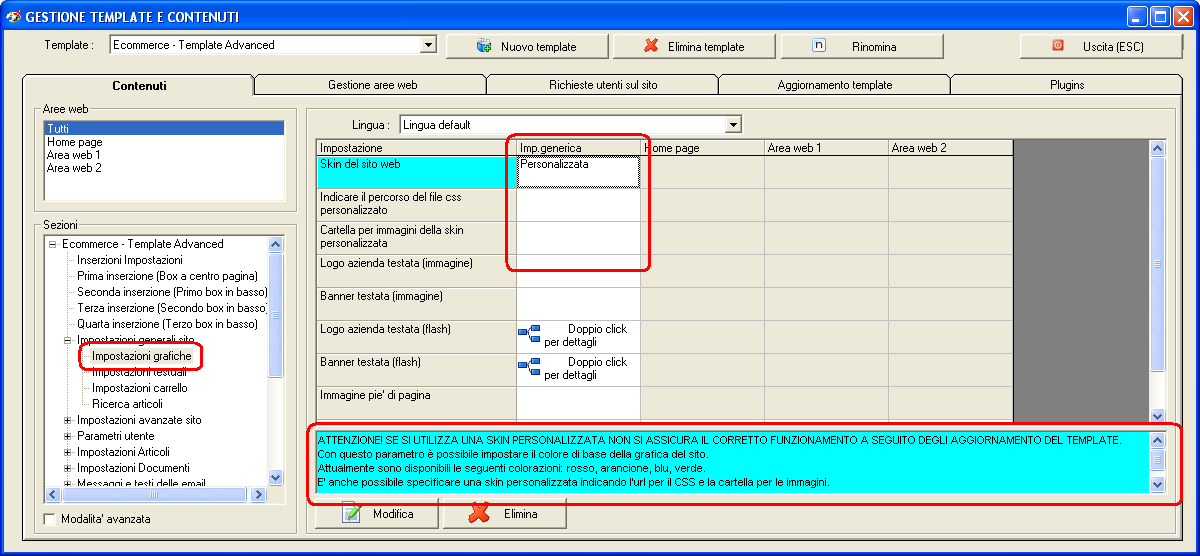Select Terza inserzione tree item
Screen dimensions: 1200x556
click(172, 308)
